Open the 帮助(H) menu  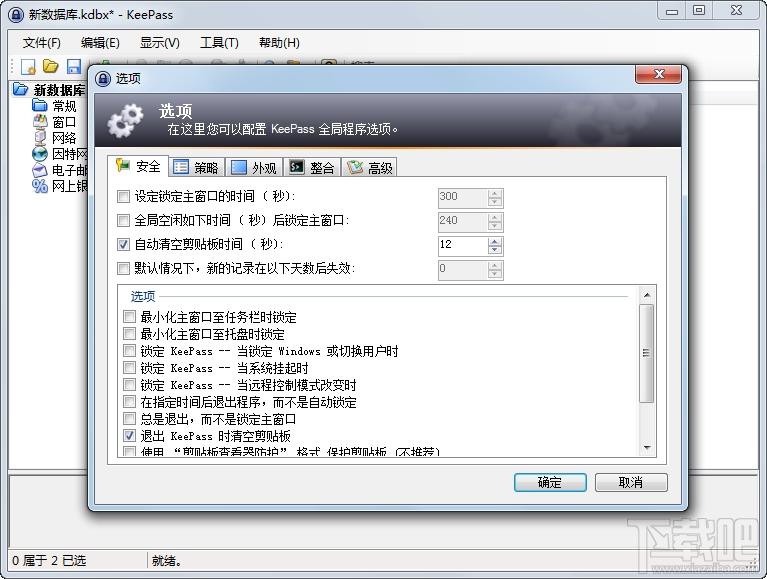[x=279, y=43]
